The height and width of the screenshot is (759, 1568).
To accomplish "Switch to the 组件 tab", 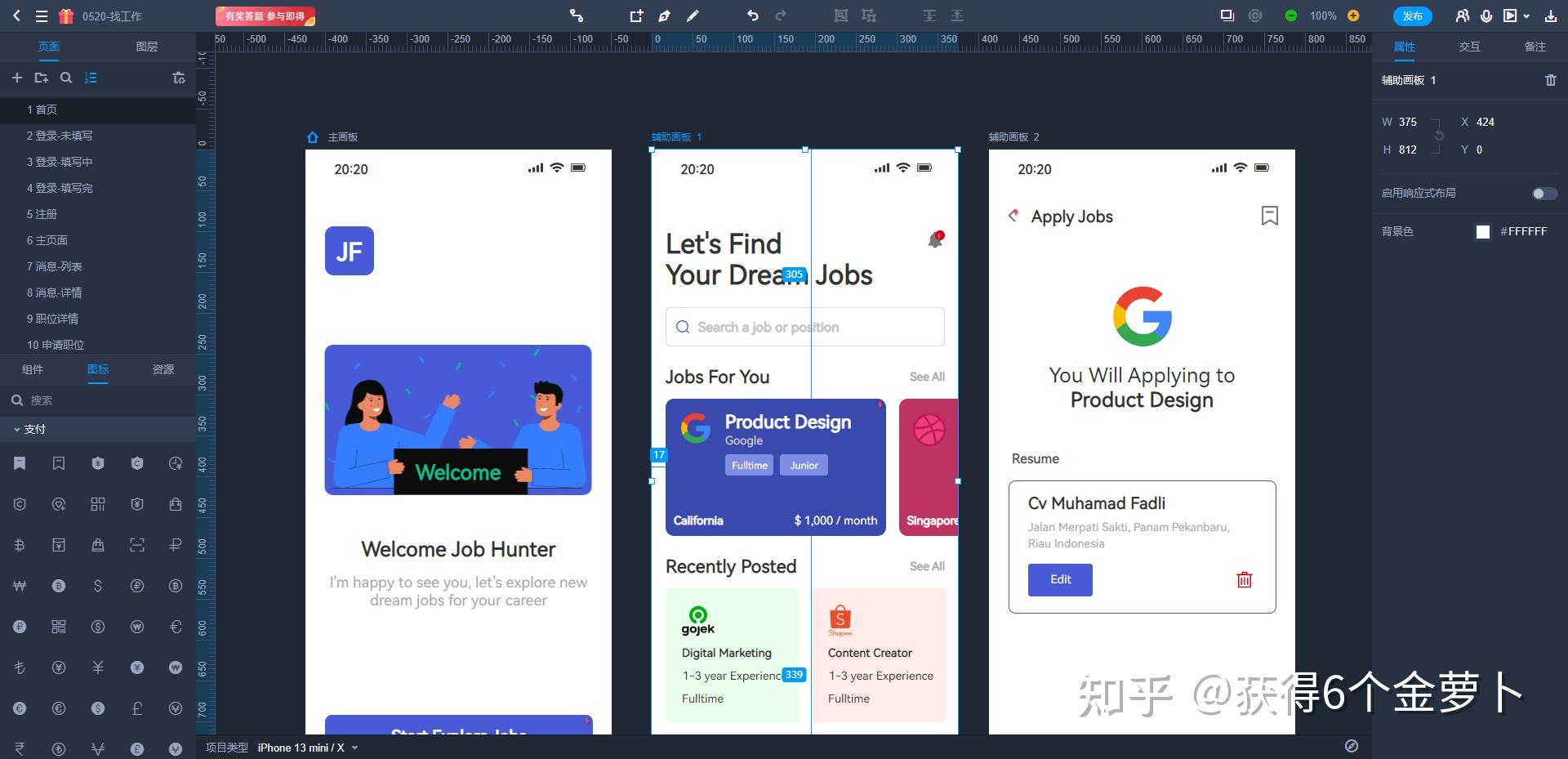I will (x=33, y=369).
